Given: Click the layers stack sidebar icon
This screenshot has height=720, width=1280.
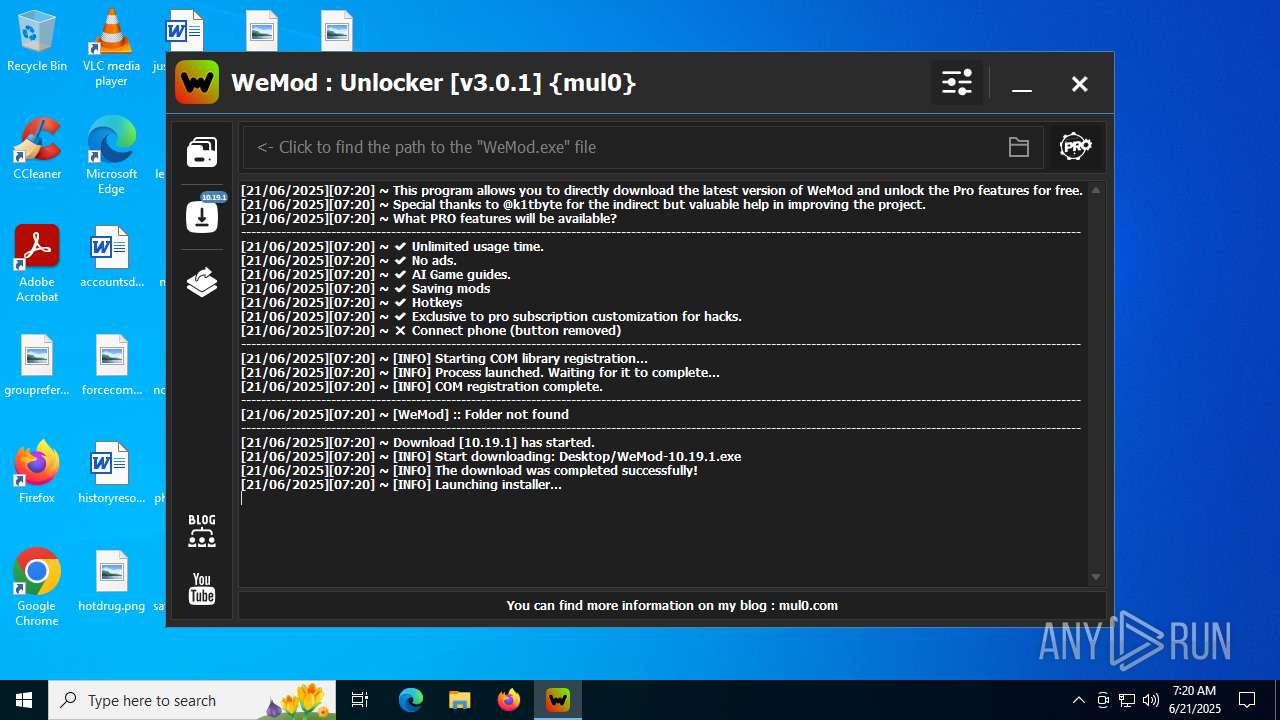Looking at the screenshot, I should click(202, 283).
